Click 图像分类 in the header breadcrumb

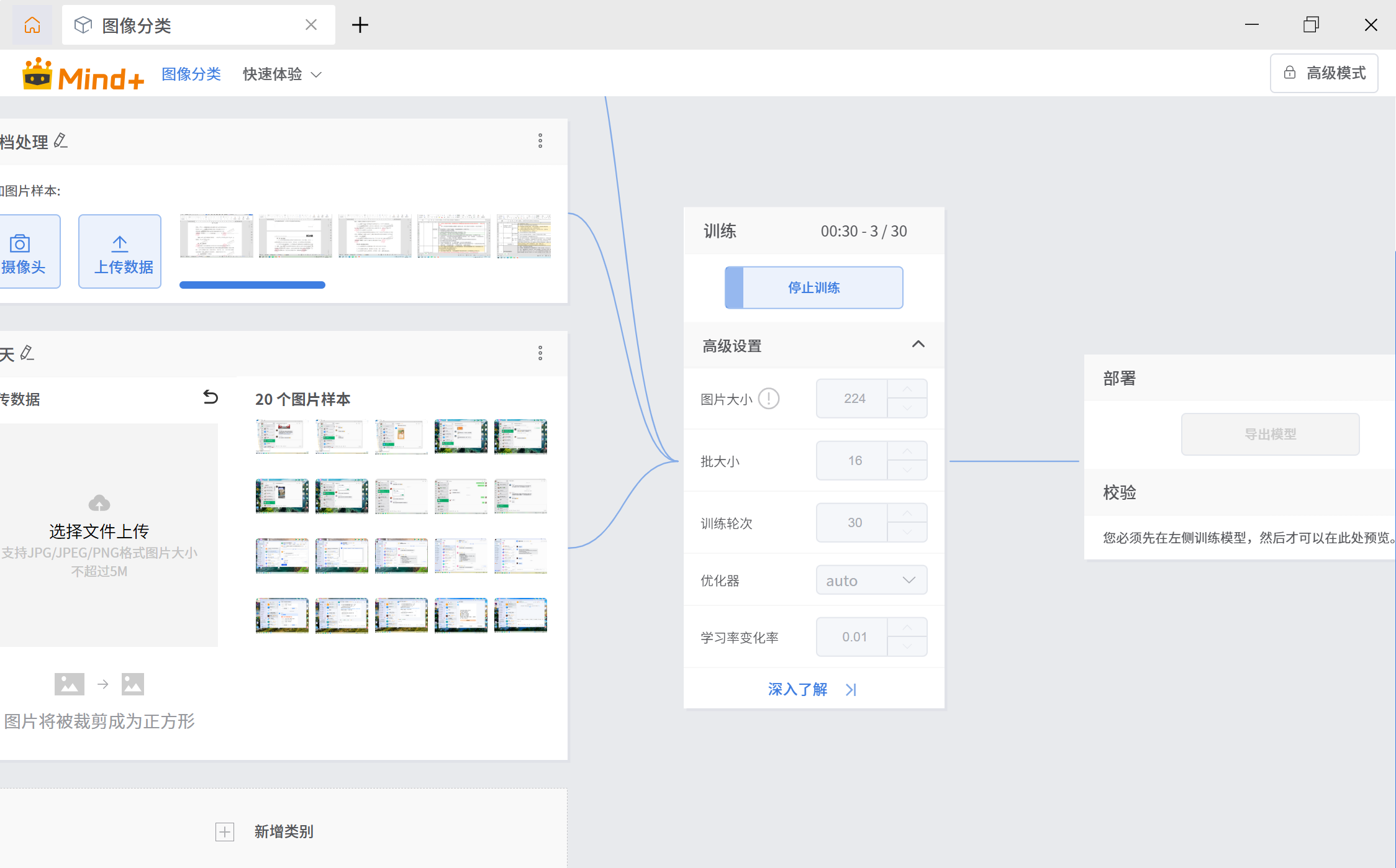(x=191, y=74)
